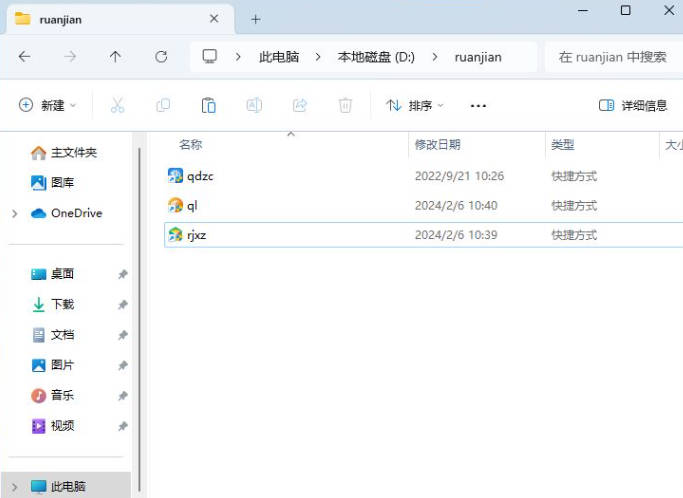Screen dimensions: 683x498
Task: Click ruanjian in the address breadcrumb
Action: [478, 57]
